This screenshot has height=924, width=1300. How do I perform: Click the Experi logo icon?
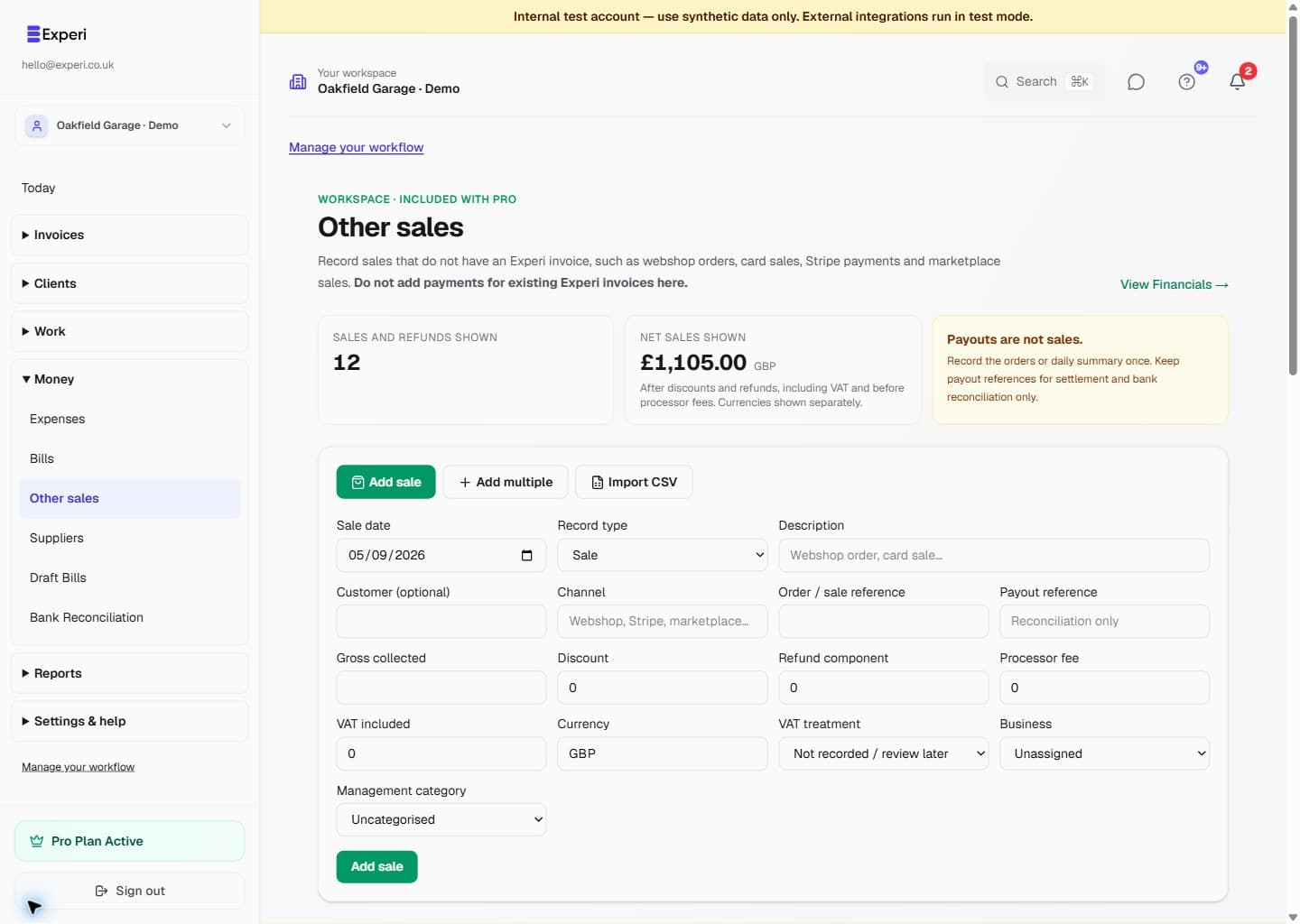(x=33, y=34)
